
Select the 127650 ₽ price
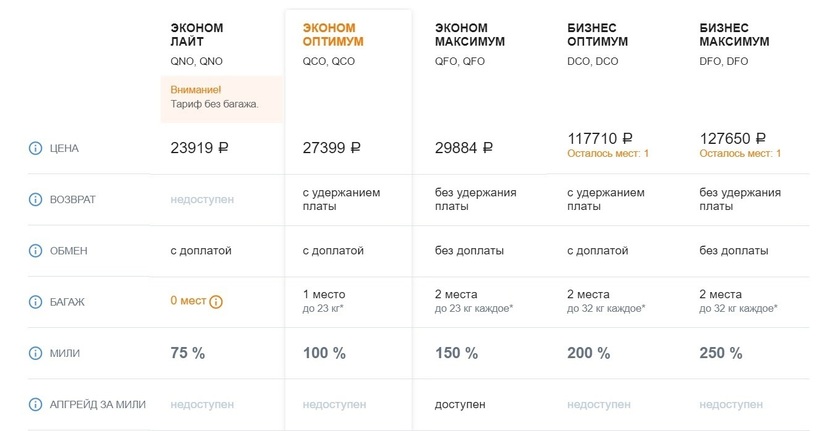pos(733,139)
